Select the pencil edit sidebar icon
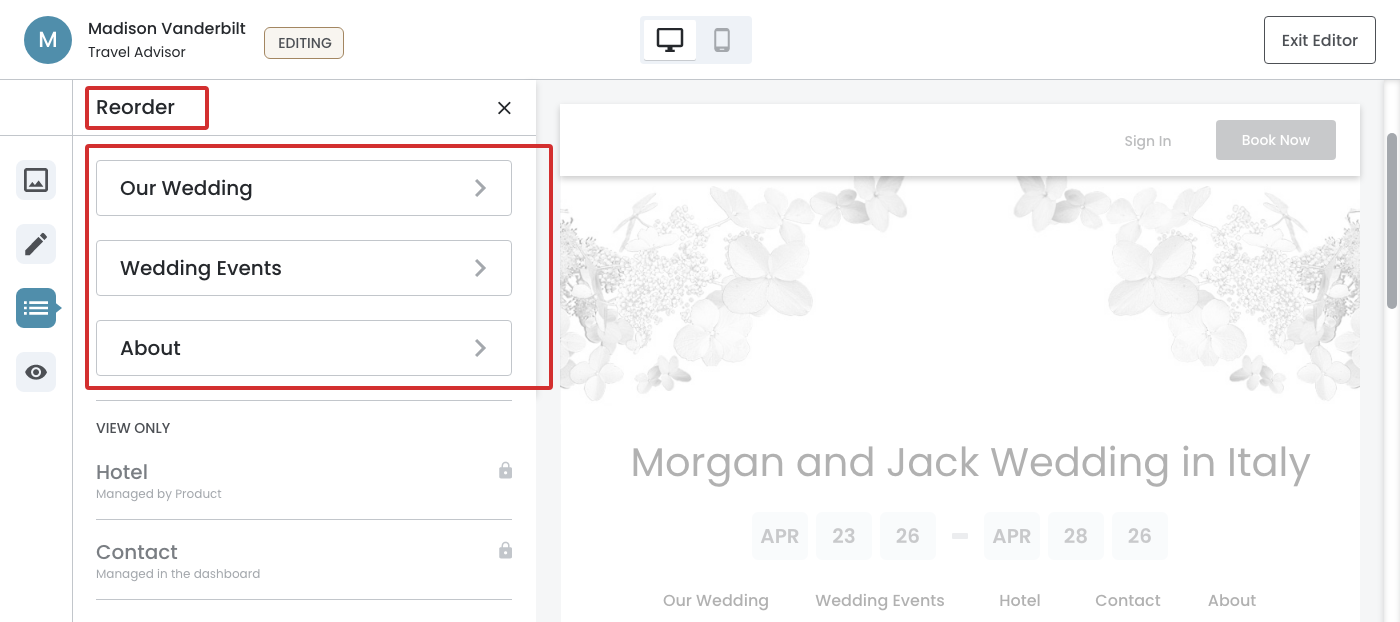This screenshot has width=1400, height=622. 36,244
